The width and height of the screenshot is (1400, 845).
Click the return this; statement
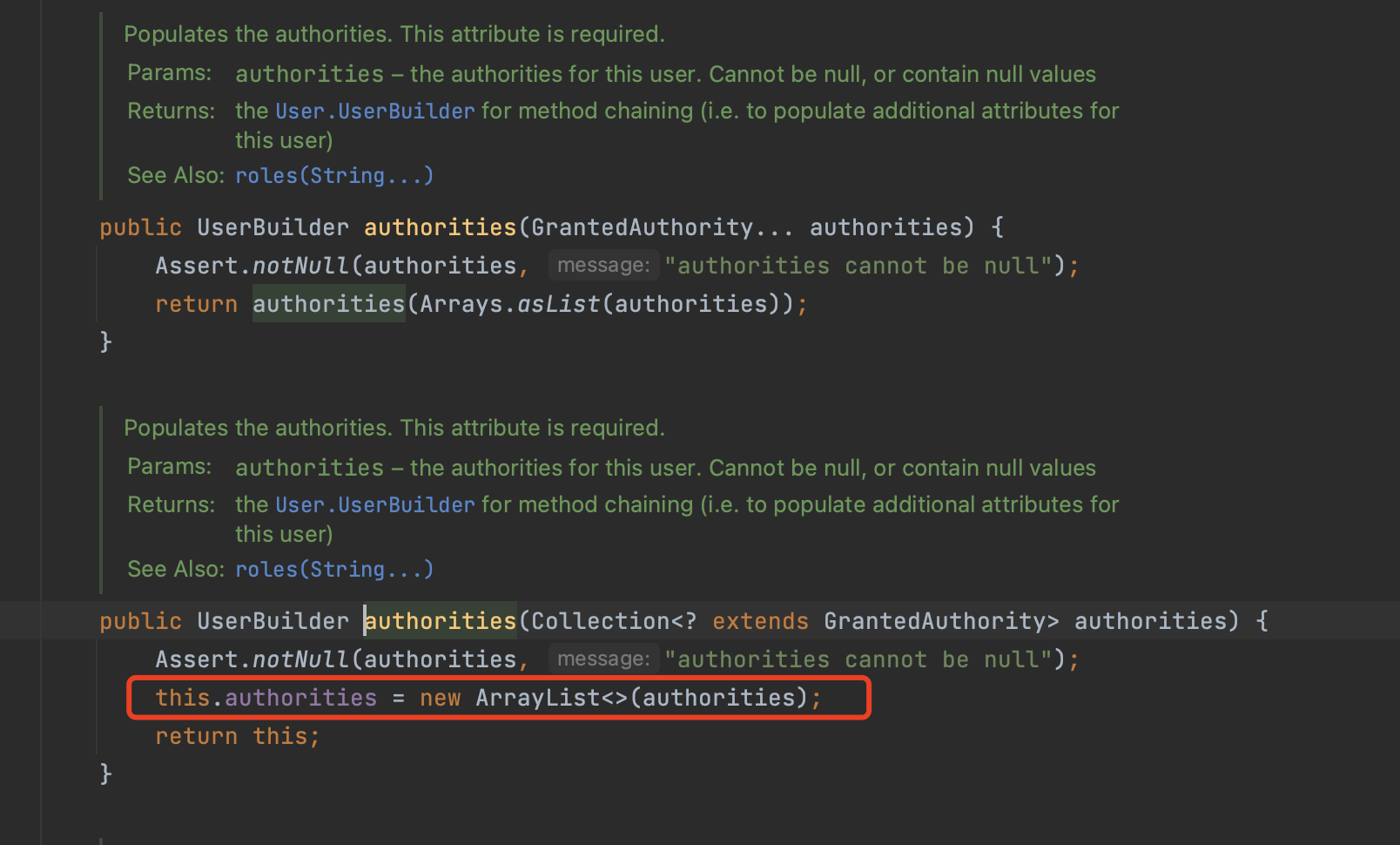pyautogui.click(x=237, y=735)
